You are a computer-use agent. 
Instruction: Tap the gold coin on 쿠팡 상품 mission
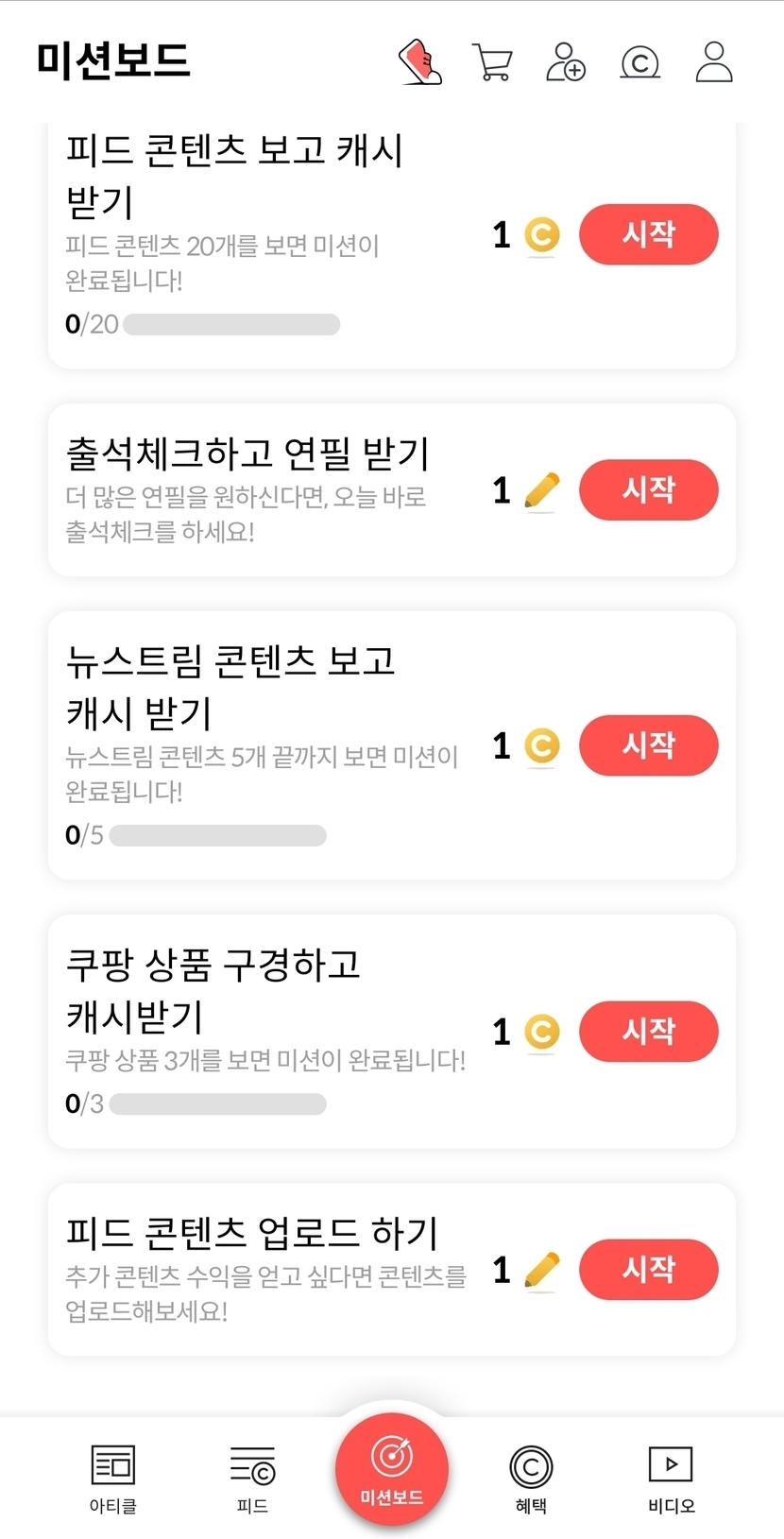[541, 1032]
